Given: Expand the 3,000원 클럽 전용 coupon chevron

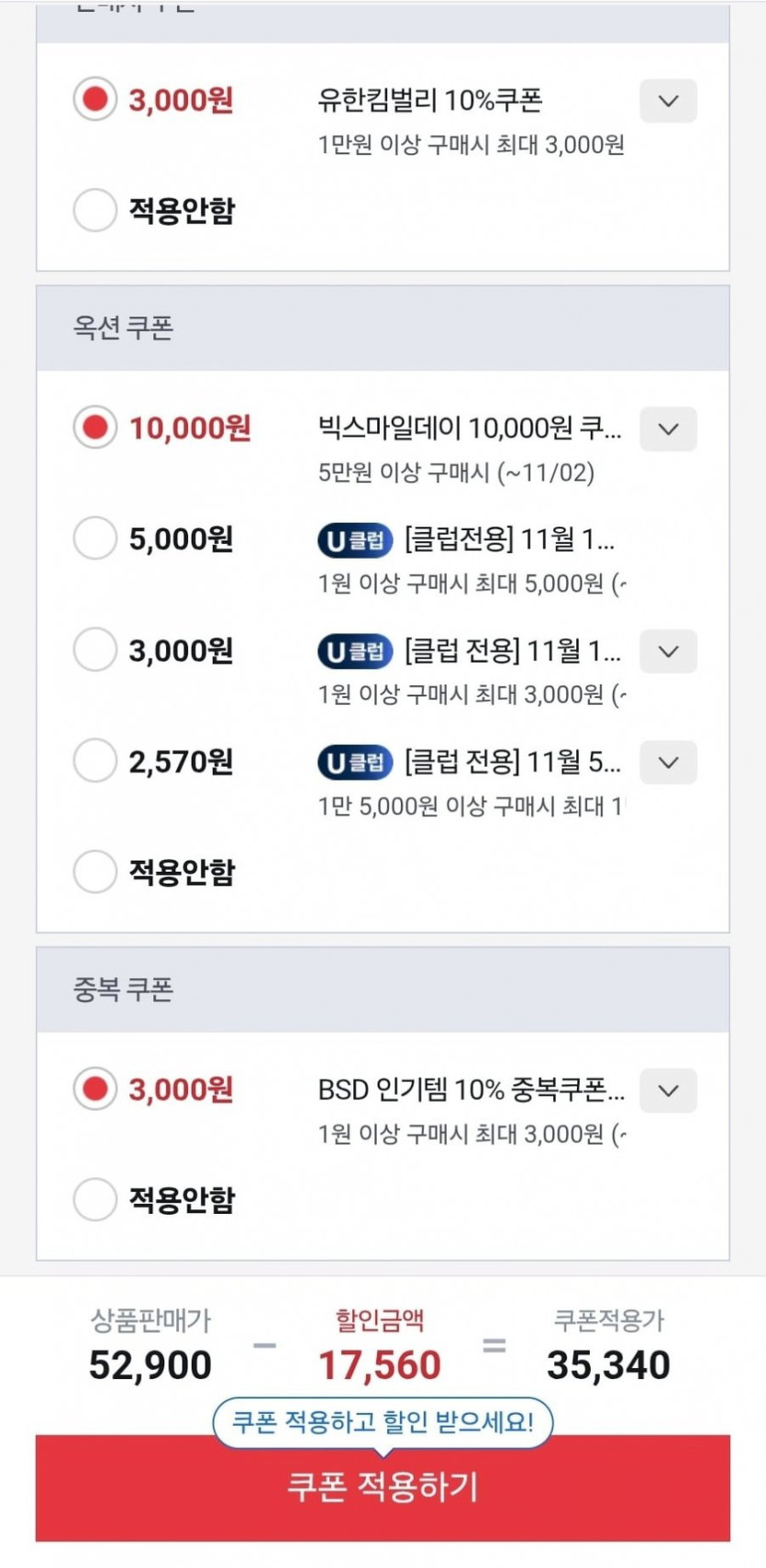Looking at the screenshot, I should click(x=668, y=651).
